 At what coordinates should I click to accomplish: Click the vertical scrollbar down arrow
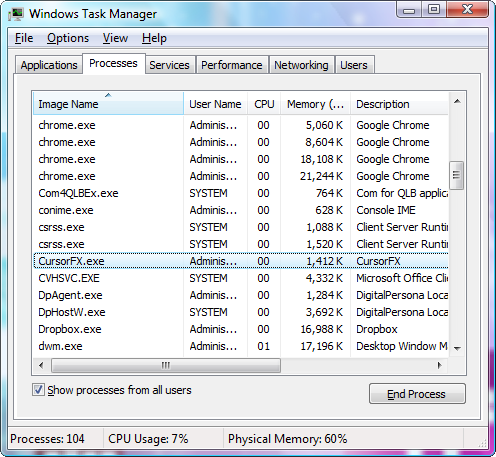[457, 348]
